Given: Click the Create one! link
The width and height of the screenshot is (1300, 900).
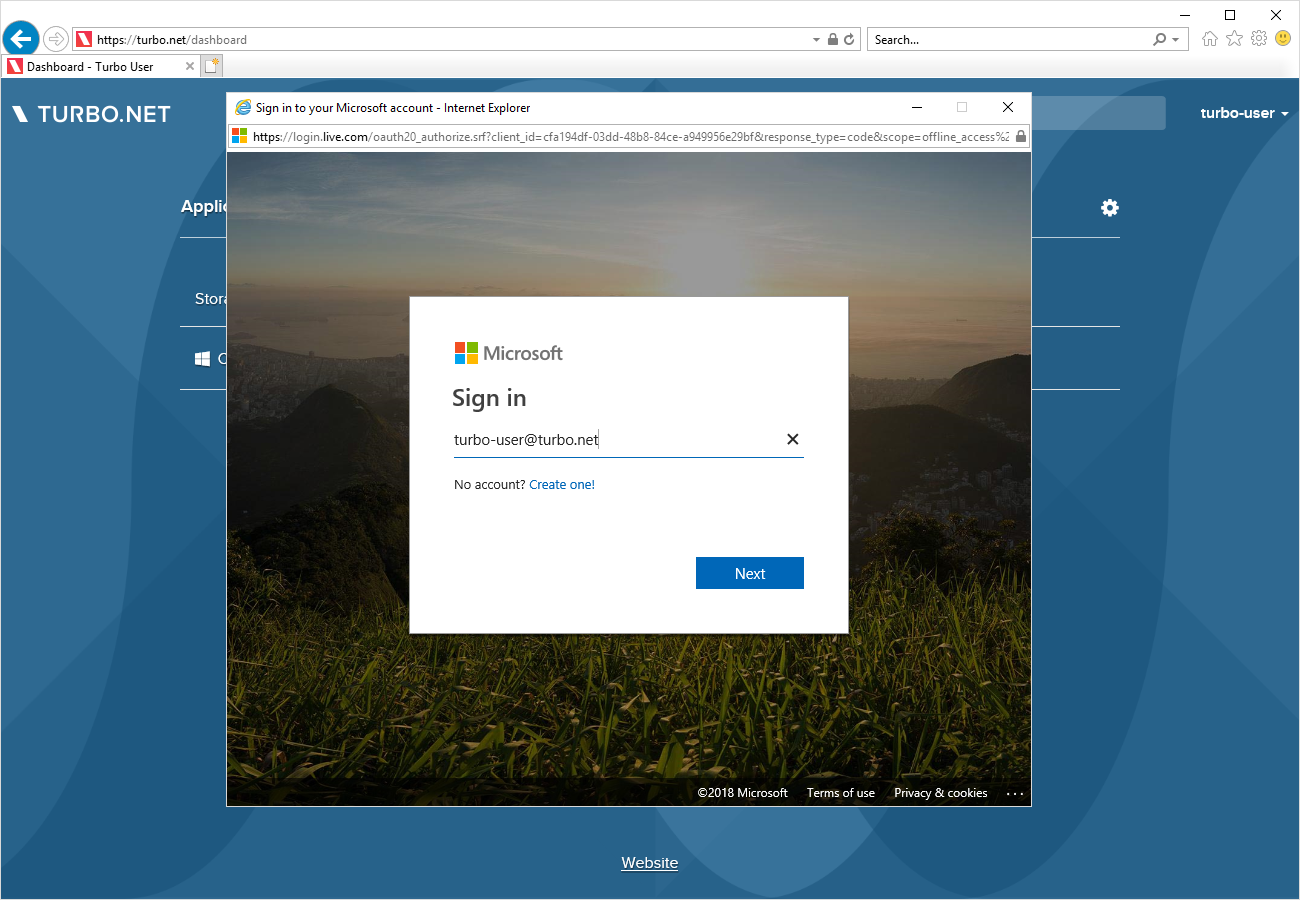Looking at the screenshot, I should [561, 484].
